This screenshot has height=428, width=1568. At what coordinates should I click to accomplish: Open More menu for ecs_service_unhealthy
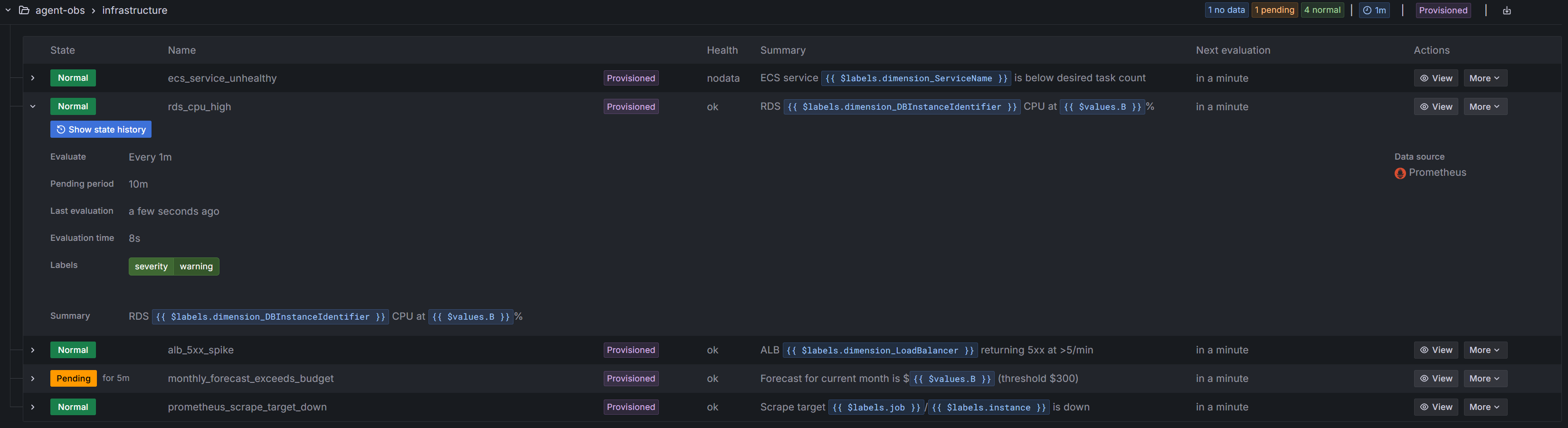tap(1484, 78)
